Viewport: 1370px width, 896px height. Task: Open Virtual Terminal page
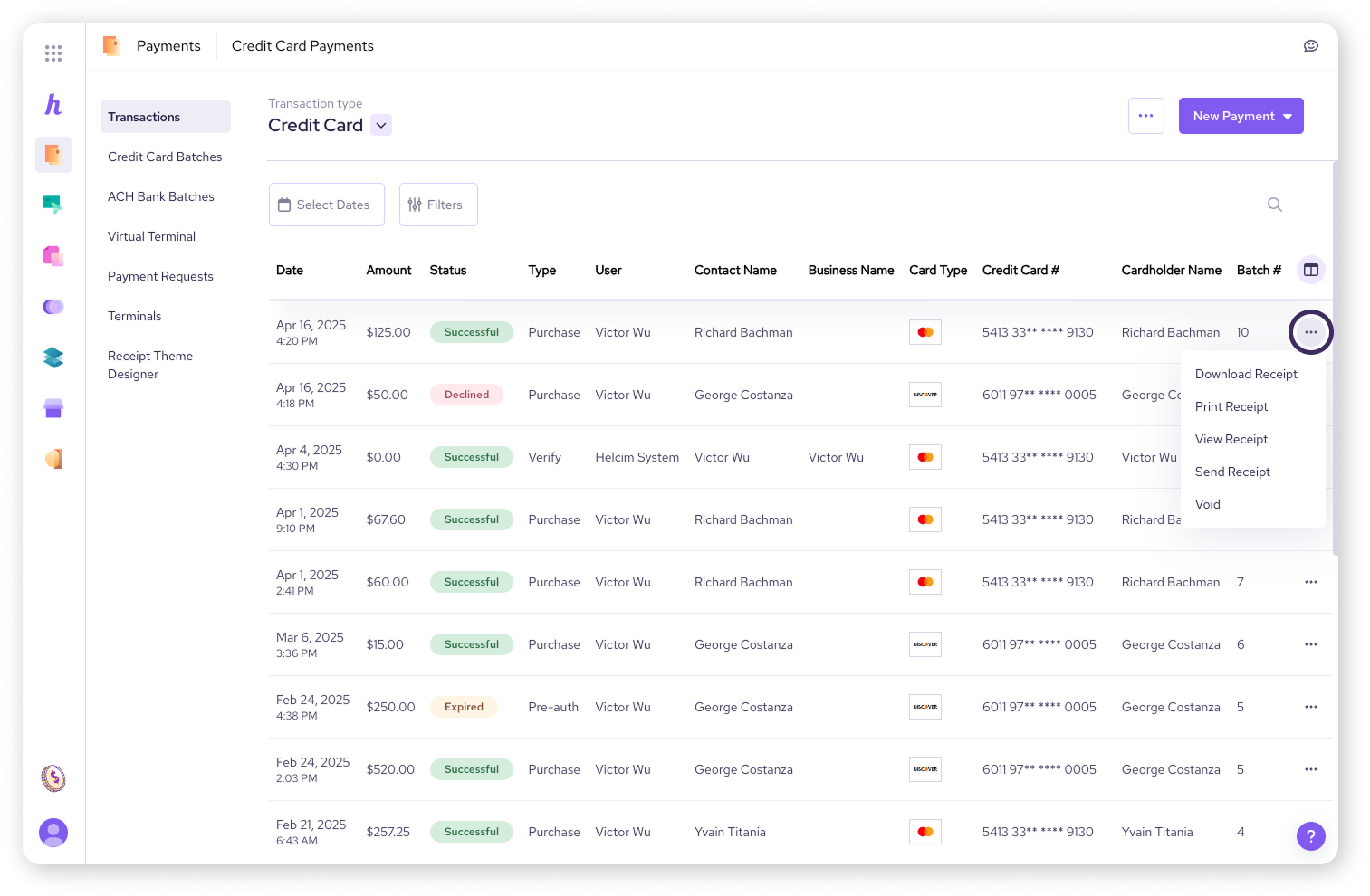coord(151,236)
